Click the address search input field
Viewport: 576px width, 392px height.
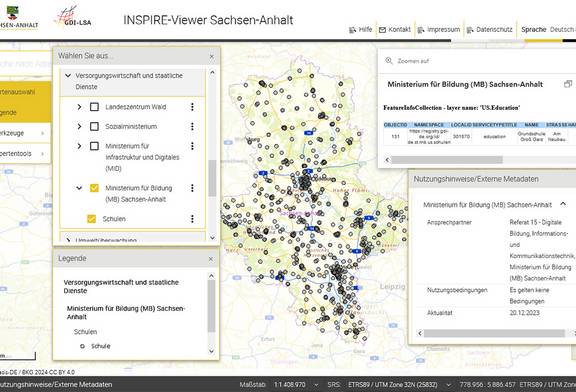pyautogui.click(x=25, y=64)
